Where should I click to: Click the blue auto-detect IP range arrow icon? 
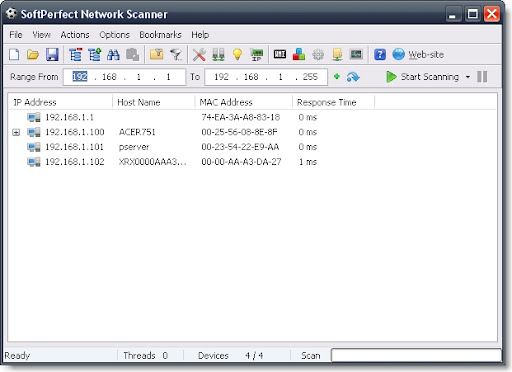pyautogui.click(x=353, y=77)
